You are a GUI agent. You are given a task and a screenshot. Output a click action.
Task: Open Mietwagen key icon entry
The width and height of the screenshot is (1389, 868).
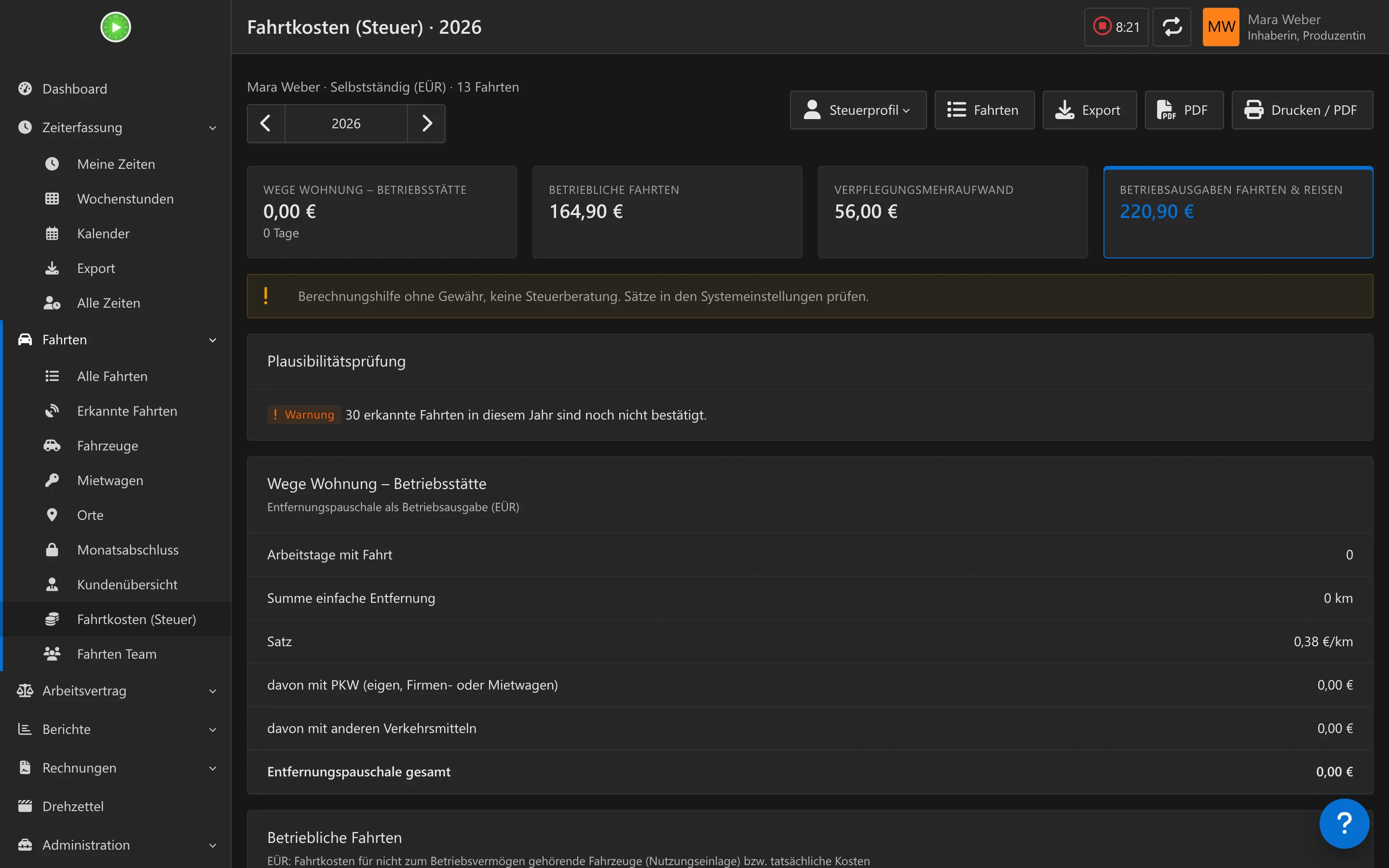[x=115, y=480]
